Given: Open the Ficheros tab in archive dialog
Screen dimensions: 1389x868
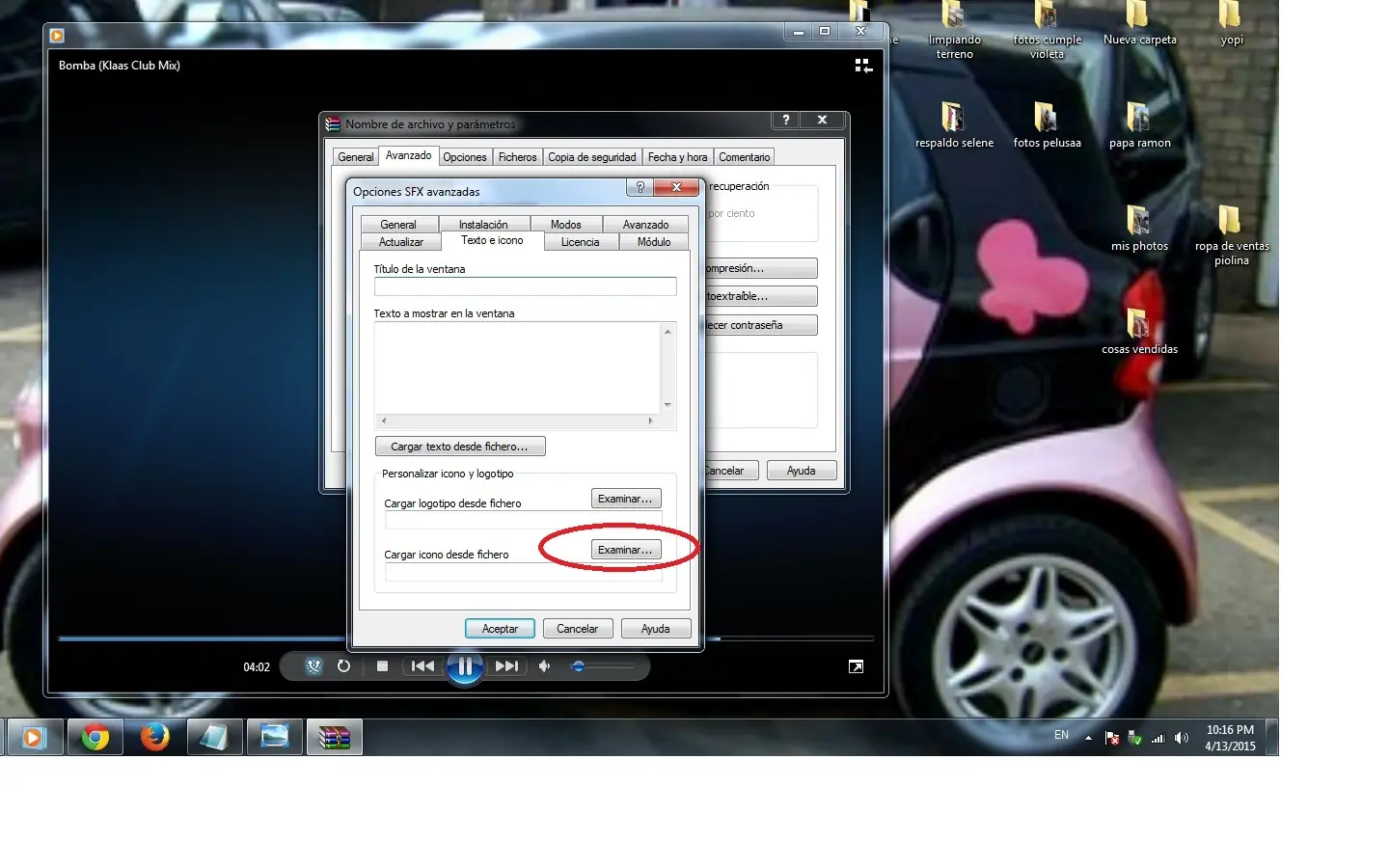Looking at the screenshot, I should 518,157.
